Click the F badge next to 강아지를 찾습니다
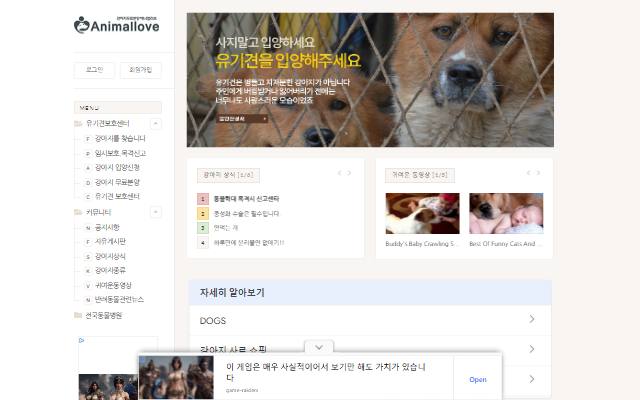Screen dimensions: 640x400 pos(88,139)
